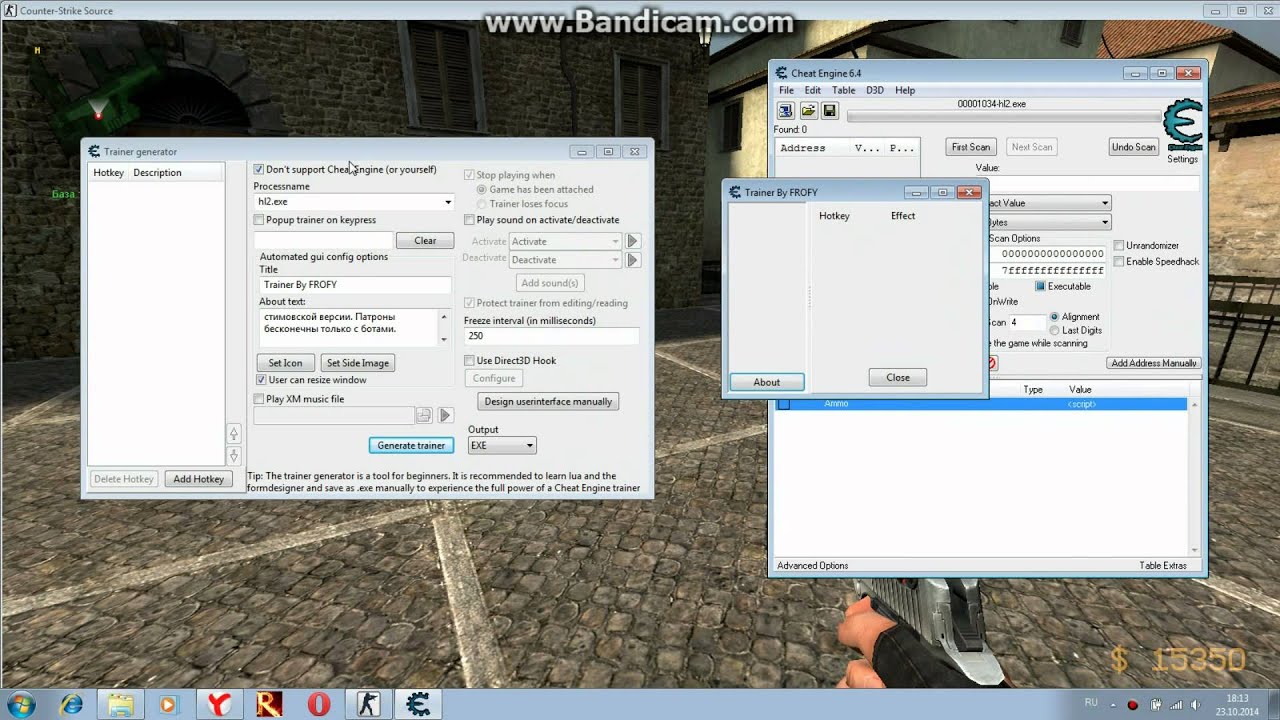Launch Internet Explorer from taskbar
Screen dimensions: 1280x720
pos(72,704)
